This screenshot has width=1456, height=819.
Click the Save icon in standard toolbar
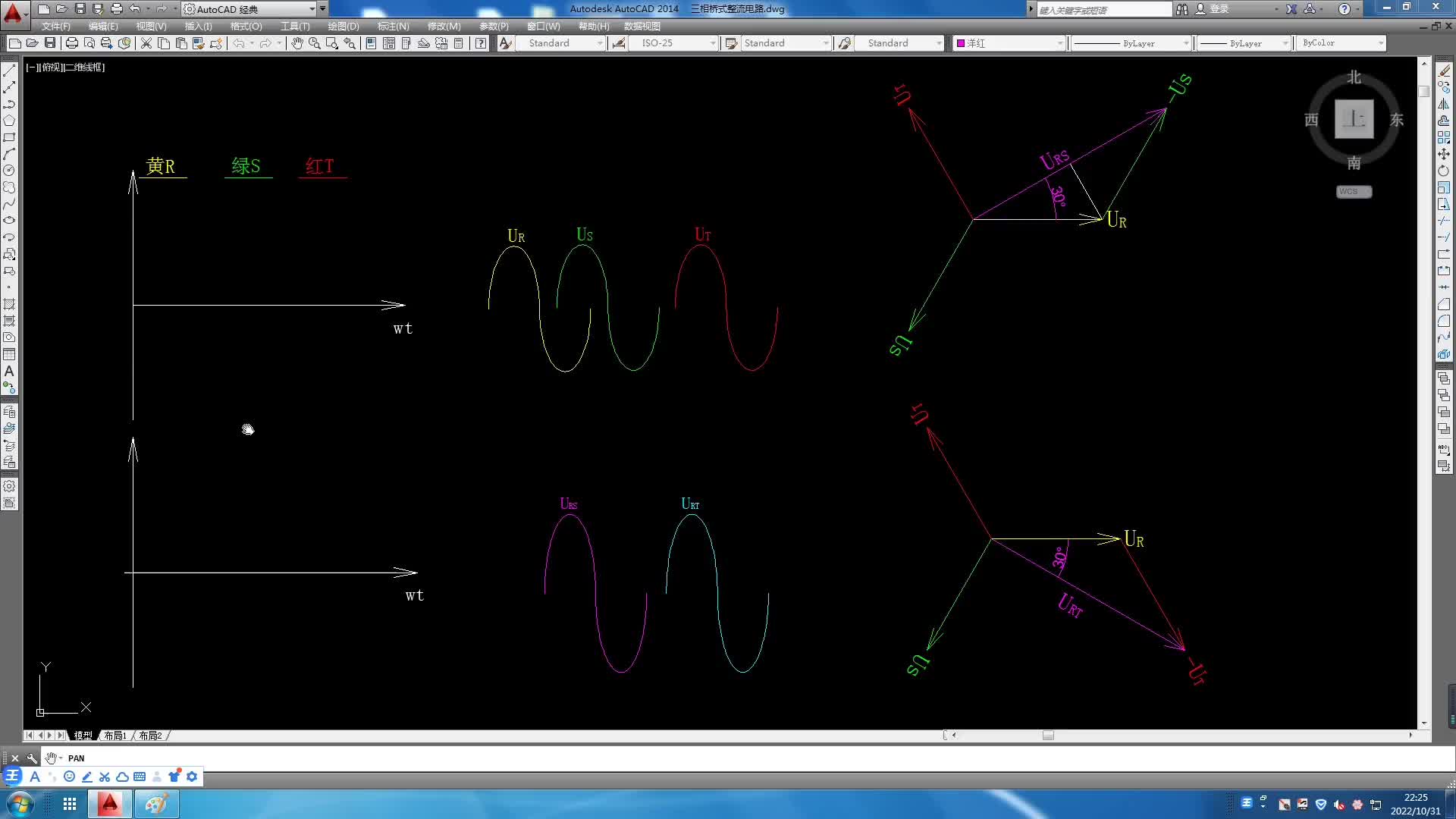tap(50, 43)
